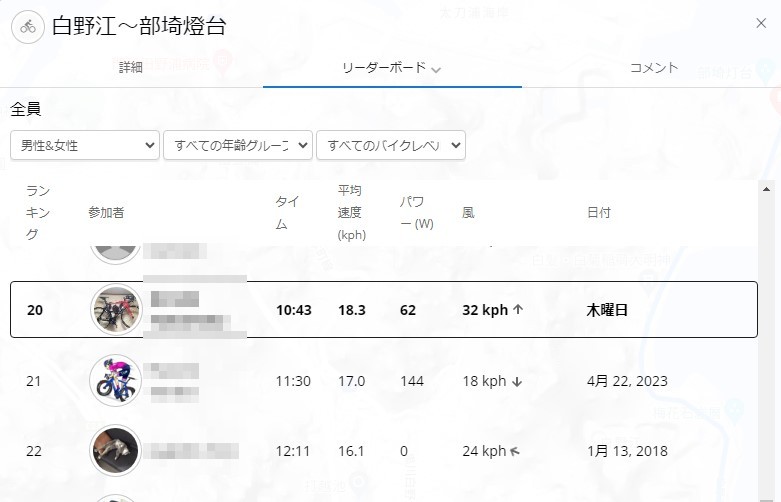Click the wind arrow beside 18 kph

click(518, 381)
